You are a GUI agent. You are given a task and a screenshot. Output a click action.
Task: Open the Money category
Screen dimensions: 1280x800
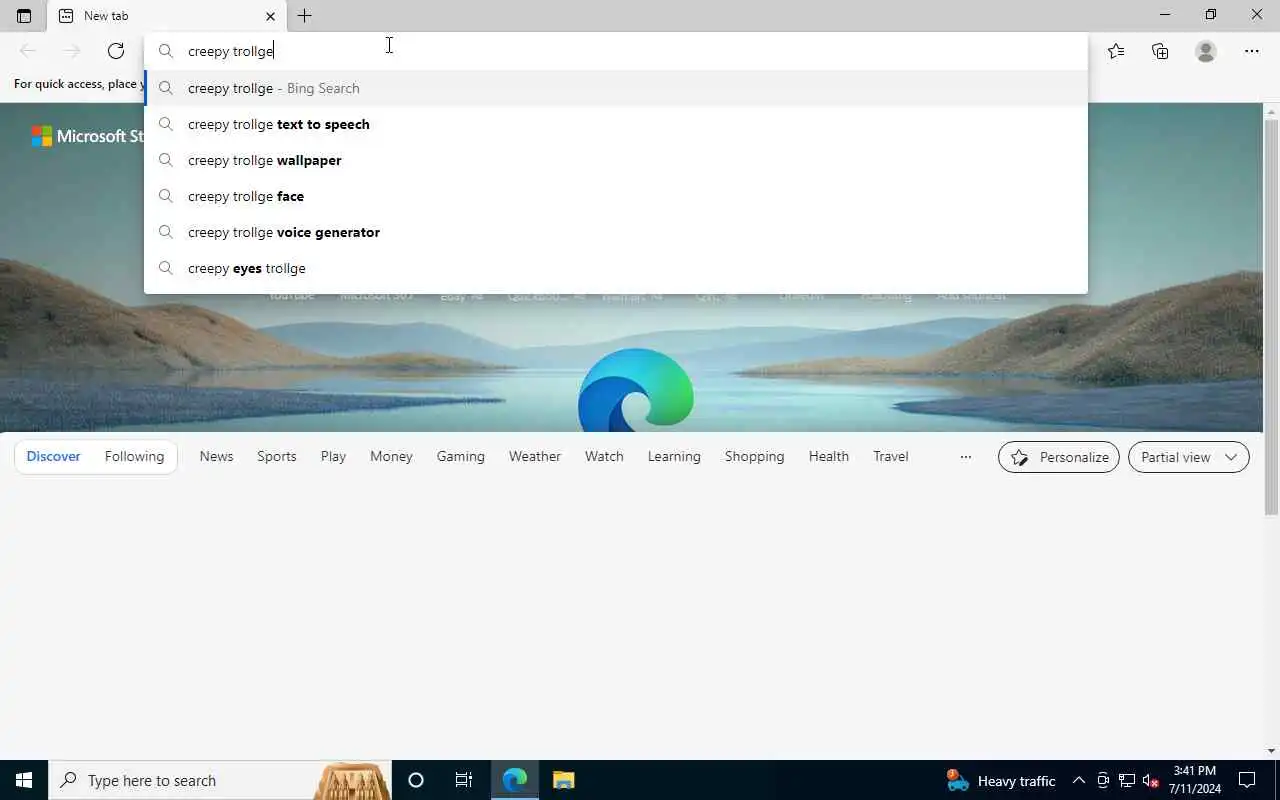391,456
